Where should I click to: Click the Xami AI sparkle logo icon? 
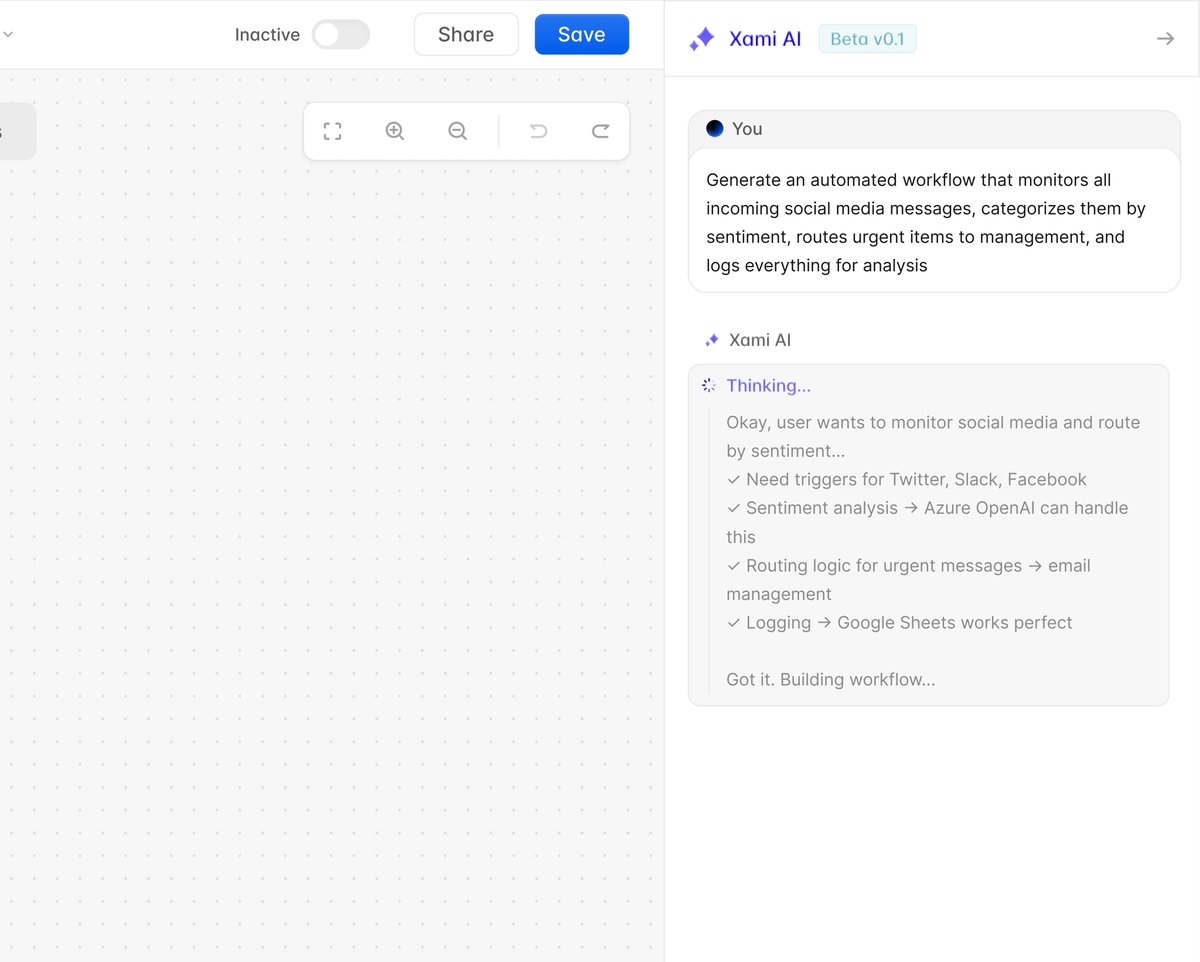pyautogui.click(x=702, y=38)
